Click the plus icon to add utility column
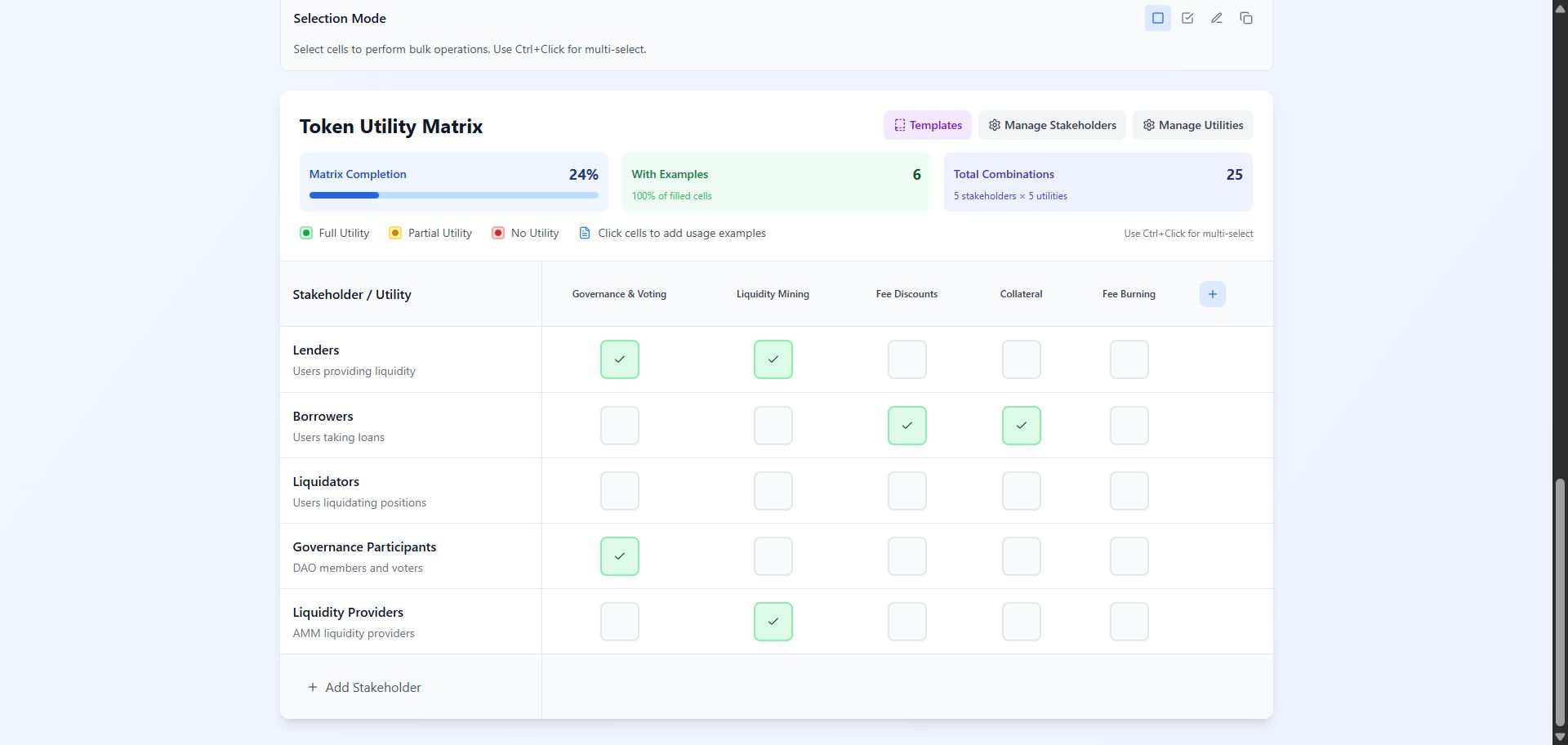 pyautogui.click(x=1212, y=294)
